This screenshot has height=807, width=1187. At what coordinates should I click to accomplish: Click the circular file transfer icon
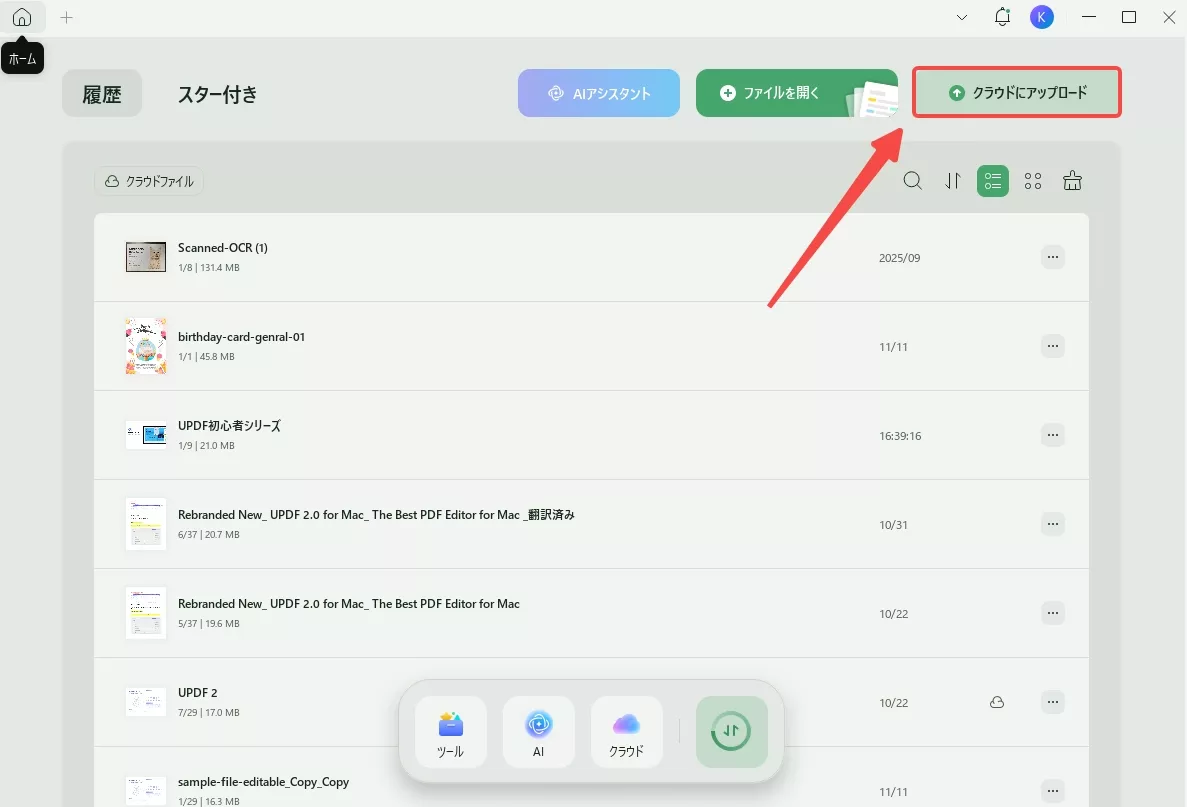[731, 731]
